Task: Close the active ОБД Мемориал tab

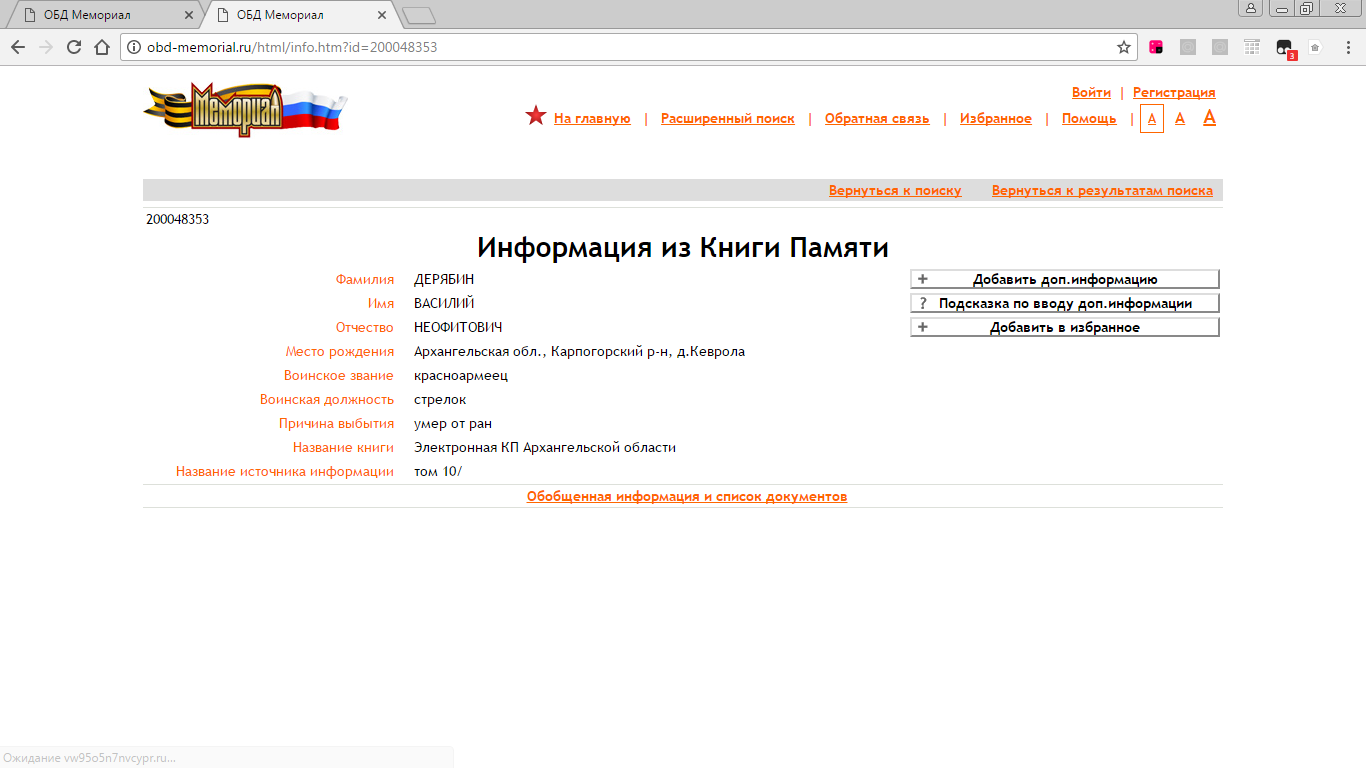Action: click(382, 15)
